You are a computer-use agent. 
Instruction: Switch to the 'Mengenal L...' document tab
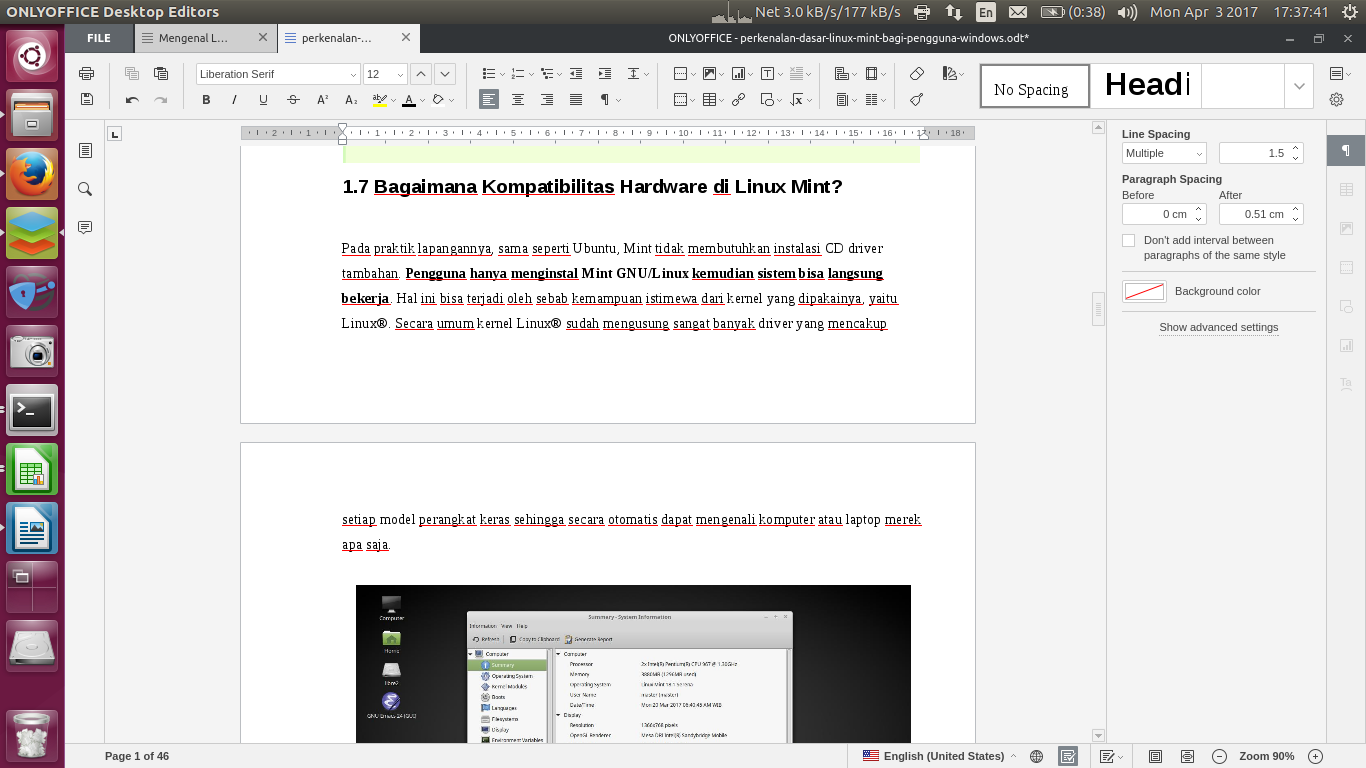(x=197, y=37)
